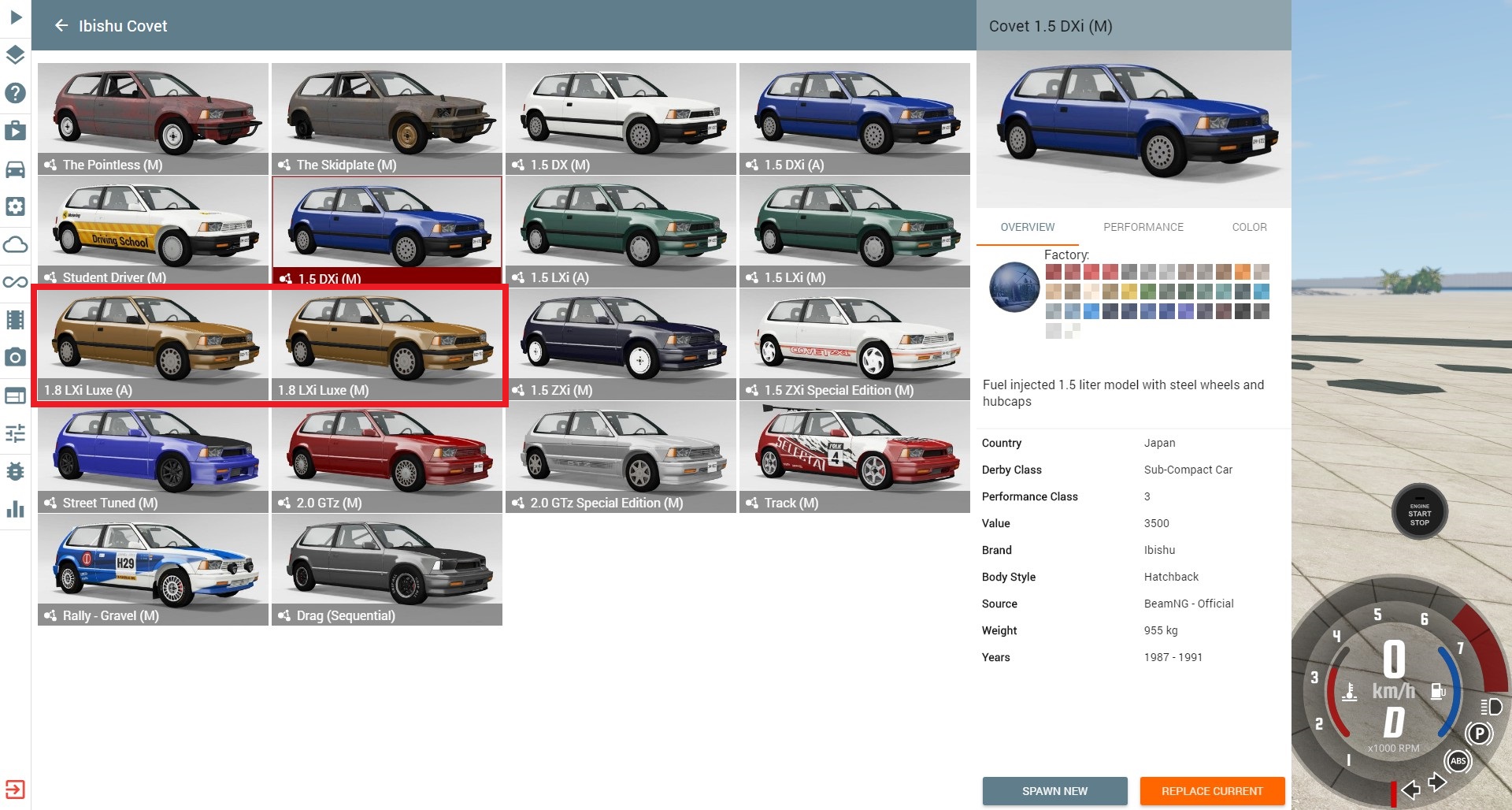Click the play arrow in the sidebar
The height and width of the screenshot is (810, 1512).
click(x=15, y=17)
